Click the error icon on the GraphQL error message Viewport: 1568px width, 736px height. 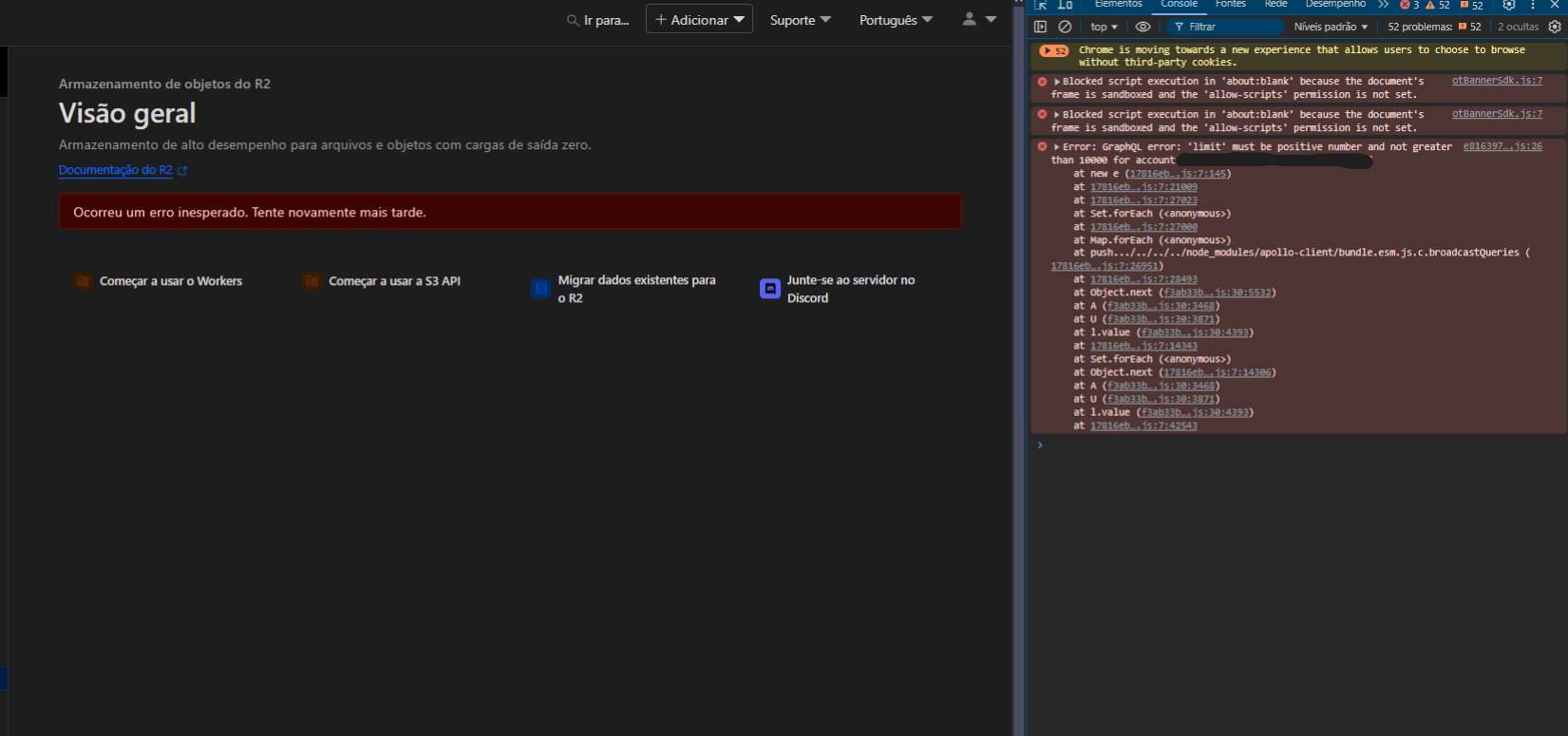pyautogui.click(x=1042, y=147)
